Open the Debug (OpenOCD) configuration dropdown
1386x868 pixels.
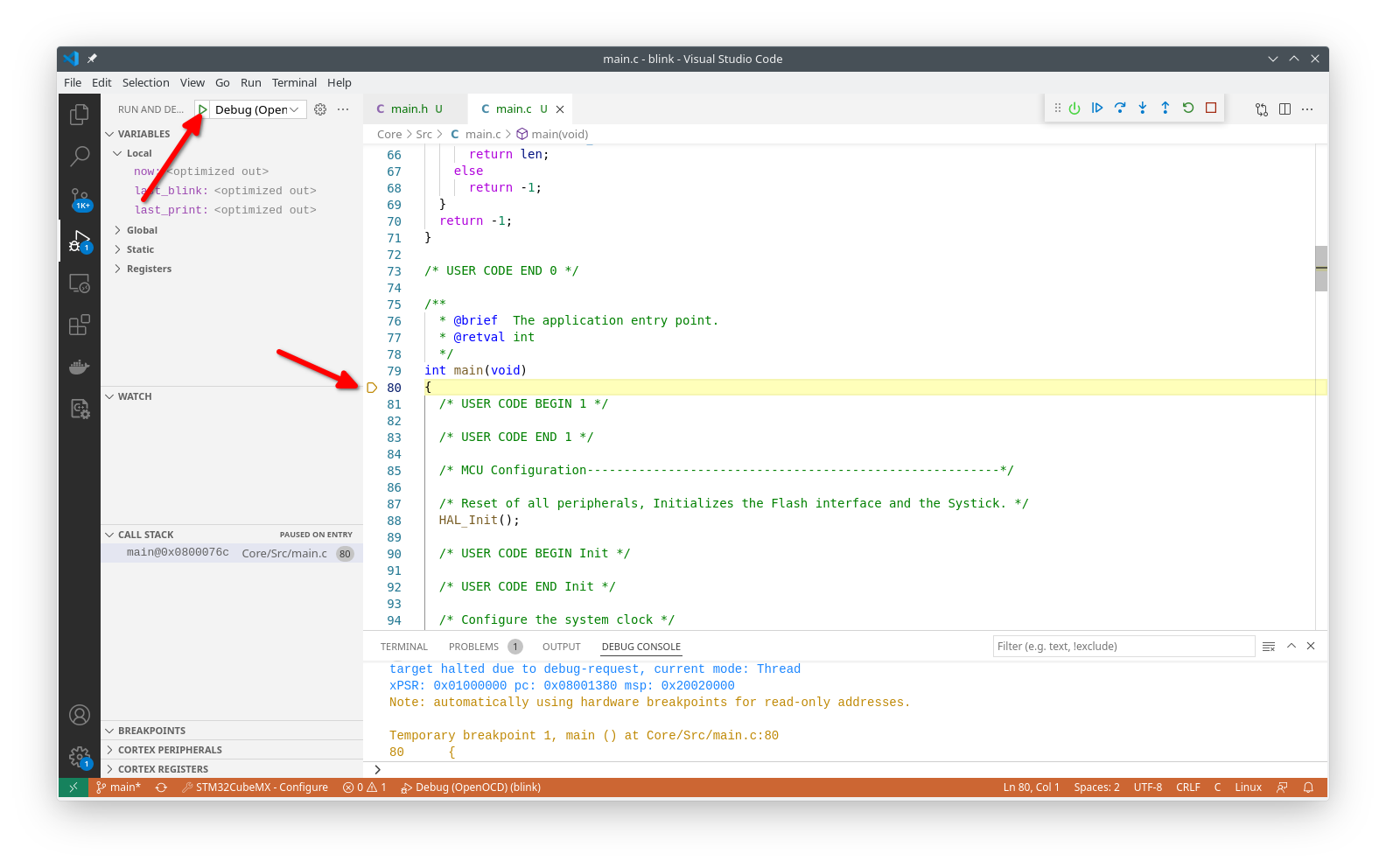[x=258, y=109]
